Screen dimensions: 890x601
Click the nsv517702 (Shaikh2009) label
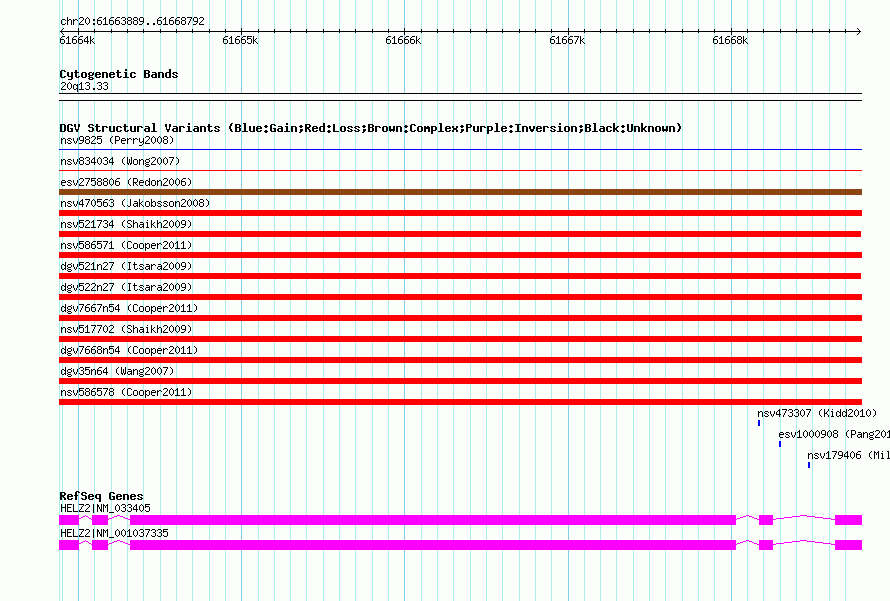(x=126, y=329)
